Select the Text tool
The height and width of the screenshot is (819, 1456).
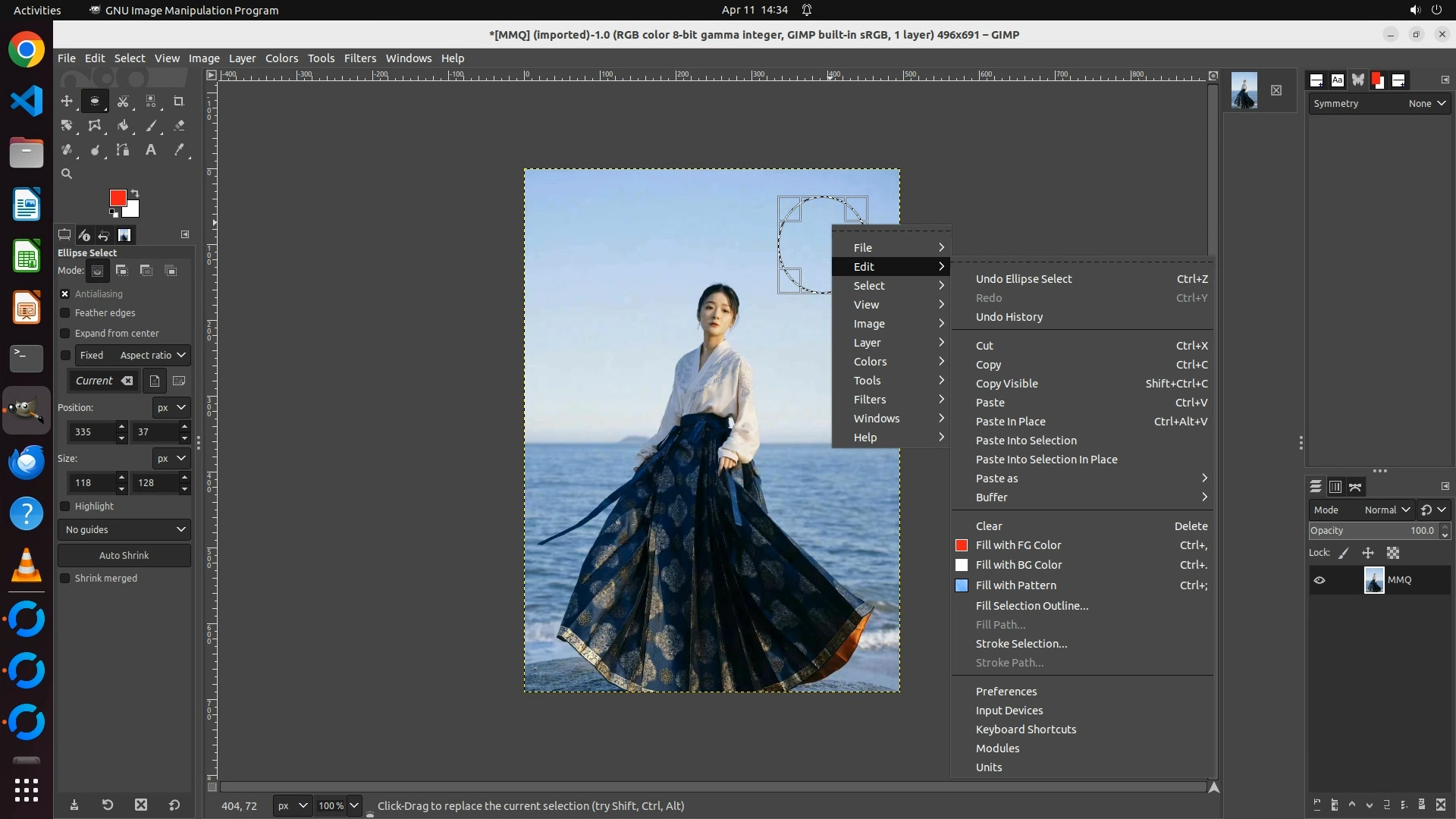pos(151,150)
